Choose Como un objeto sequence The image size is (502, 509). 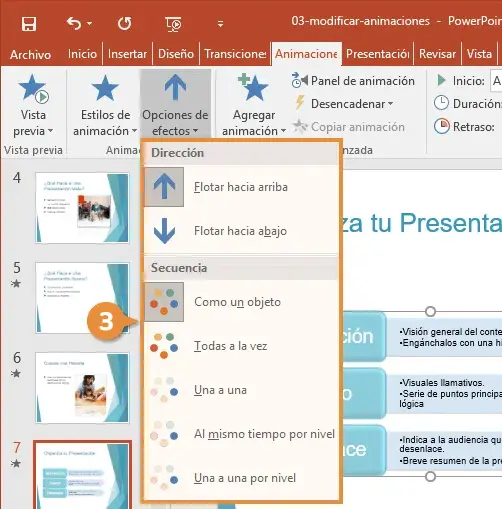pos(241,302)
